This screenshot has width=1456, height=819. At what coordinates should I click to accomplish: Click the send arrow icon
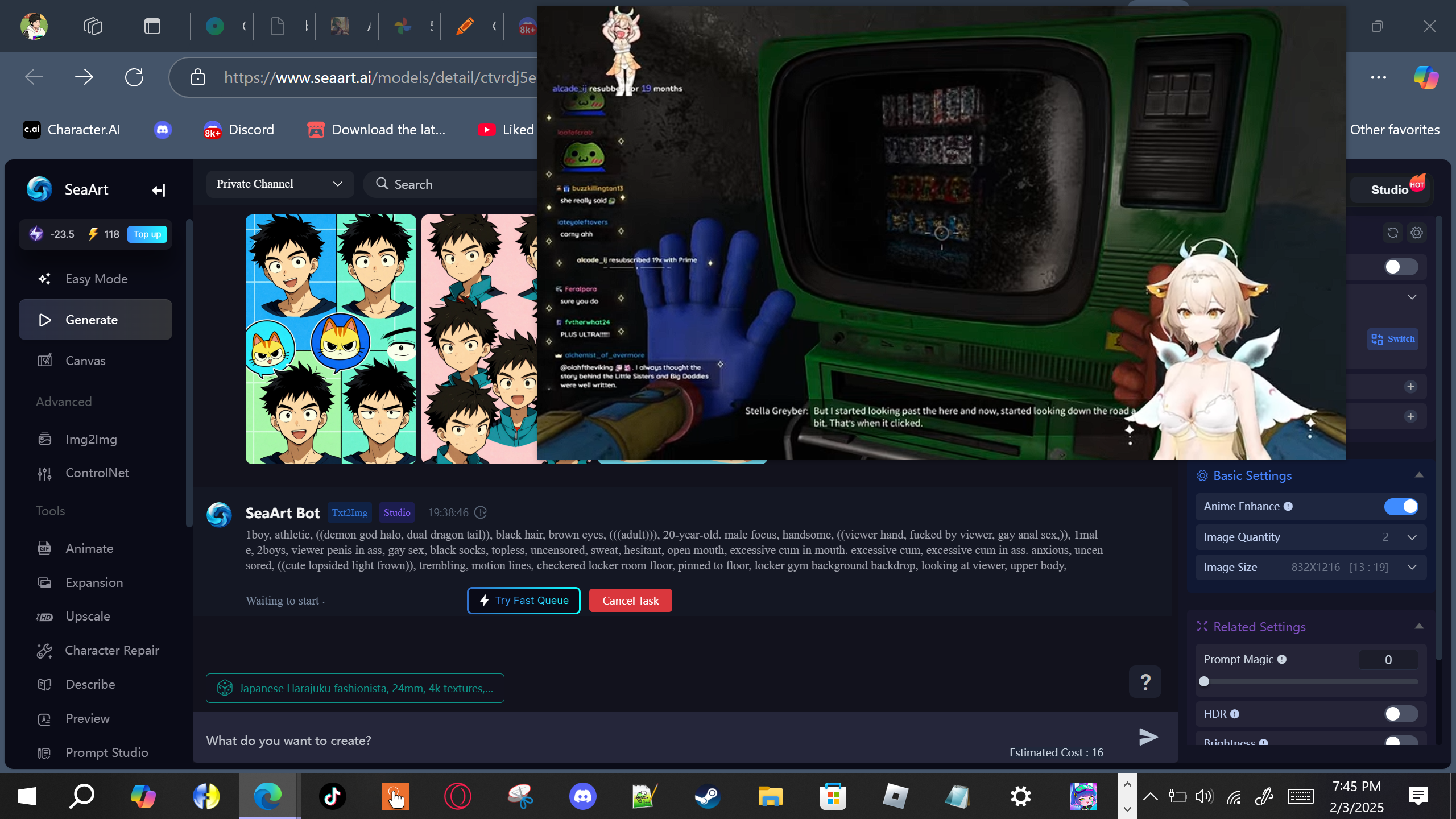[1148, 737]
